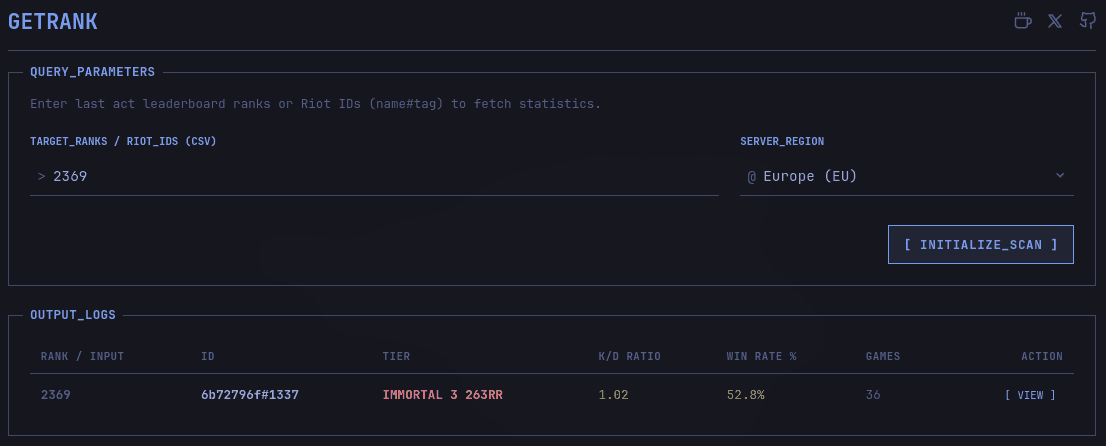Open the coffee donation icon

[1022, 21]
